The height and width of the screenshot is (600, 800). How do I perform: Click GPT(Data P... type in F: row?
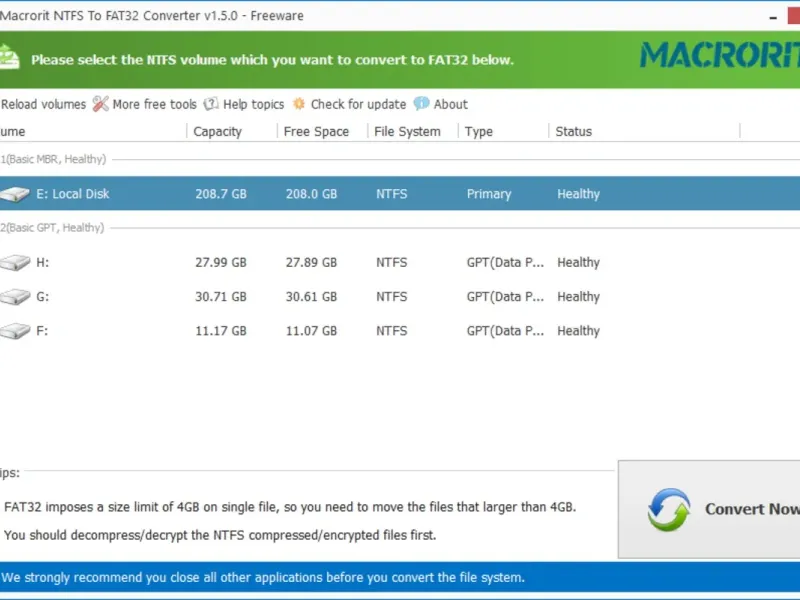(x=505, y=331)
